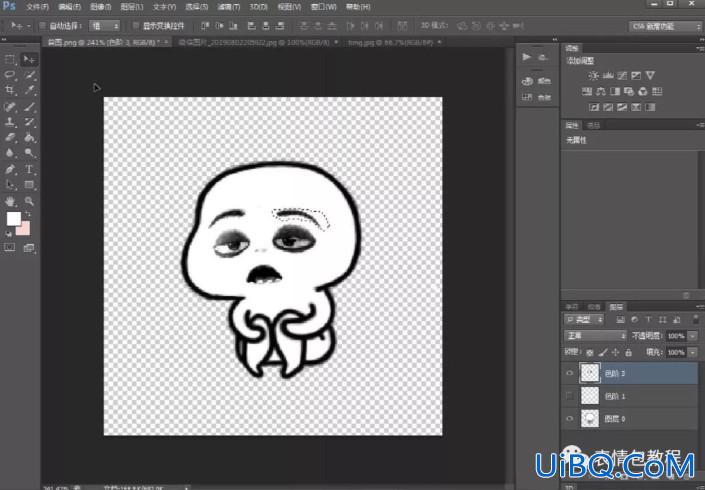Select the Paint Bucket tool
Screen dimensions: 705x490
[x=29, y=138]
